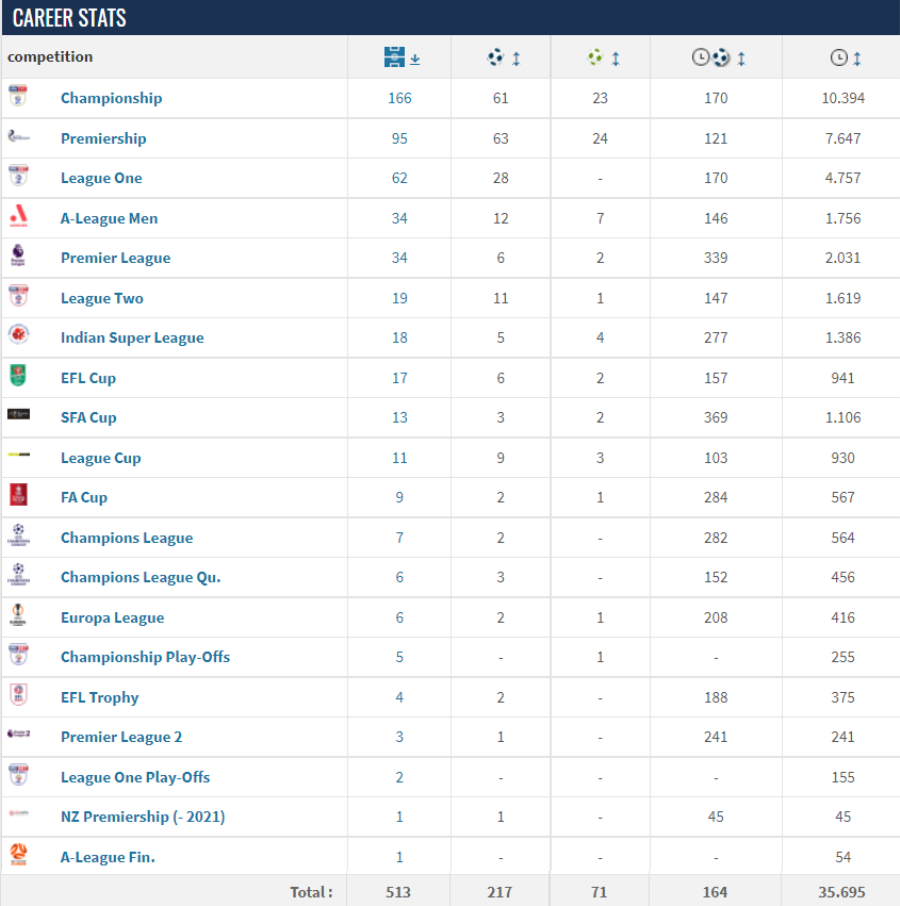
Task: Open NZ Premiership (- 2021) link
Action: pyautogui.click(x=142, y=817)
